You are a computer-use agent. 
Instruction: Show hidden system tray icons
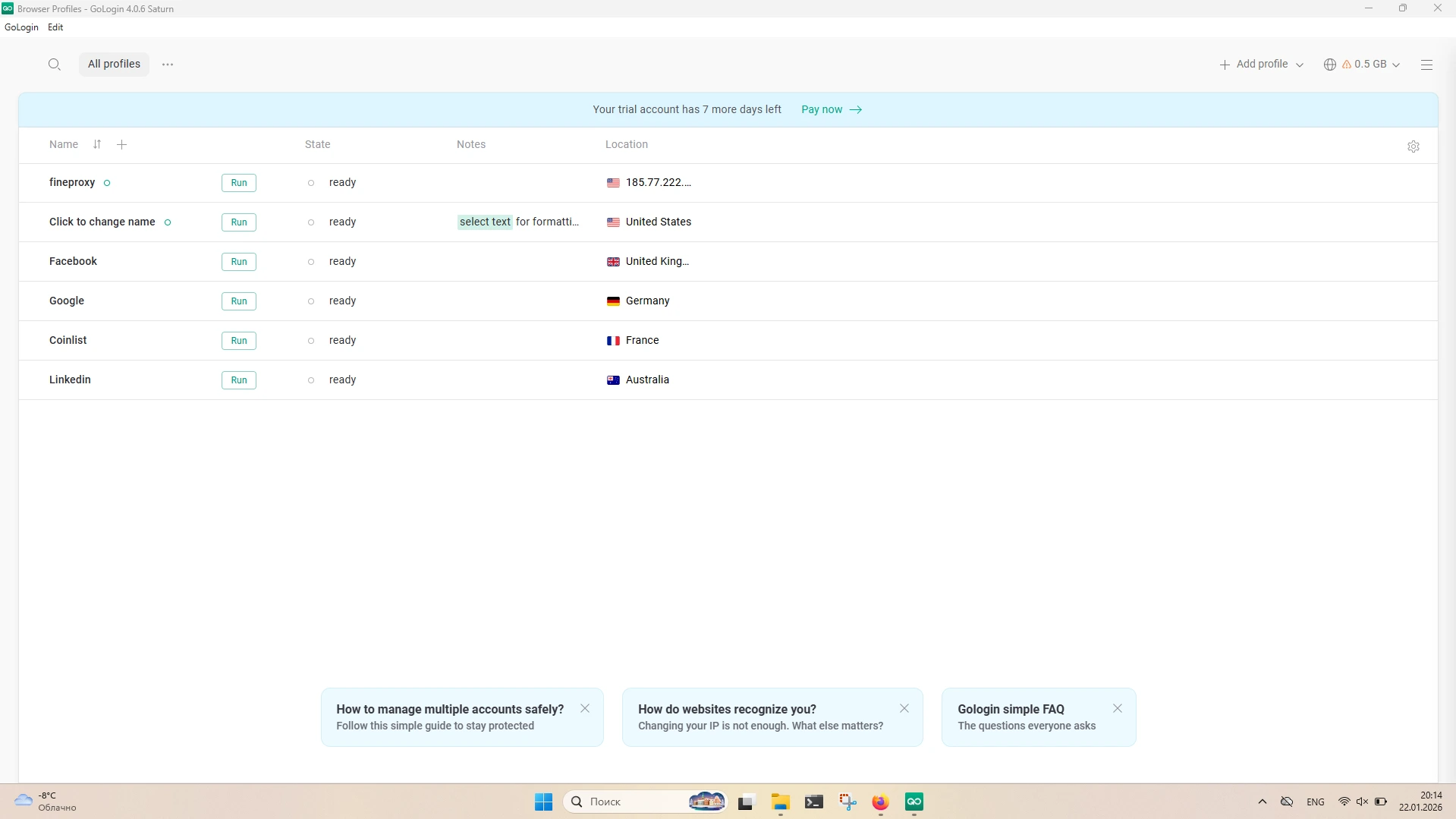point(1262,802)
